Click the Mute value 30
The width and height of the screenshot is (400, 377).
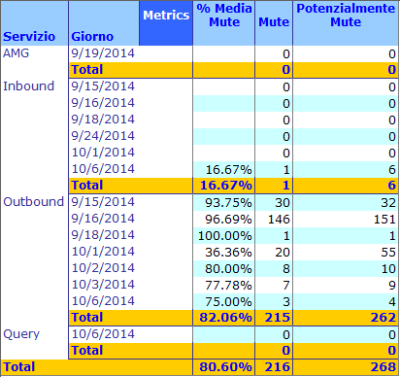[282, 202]
